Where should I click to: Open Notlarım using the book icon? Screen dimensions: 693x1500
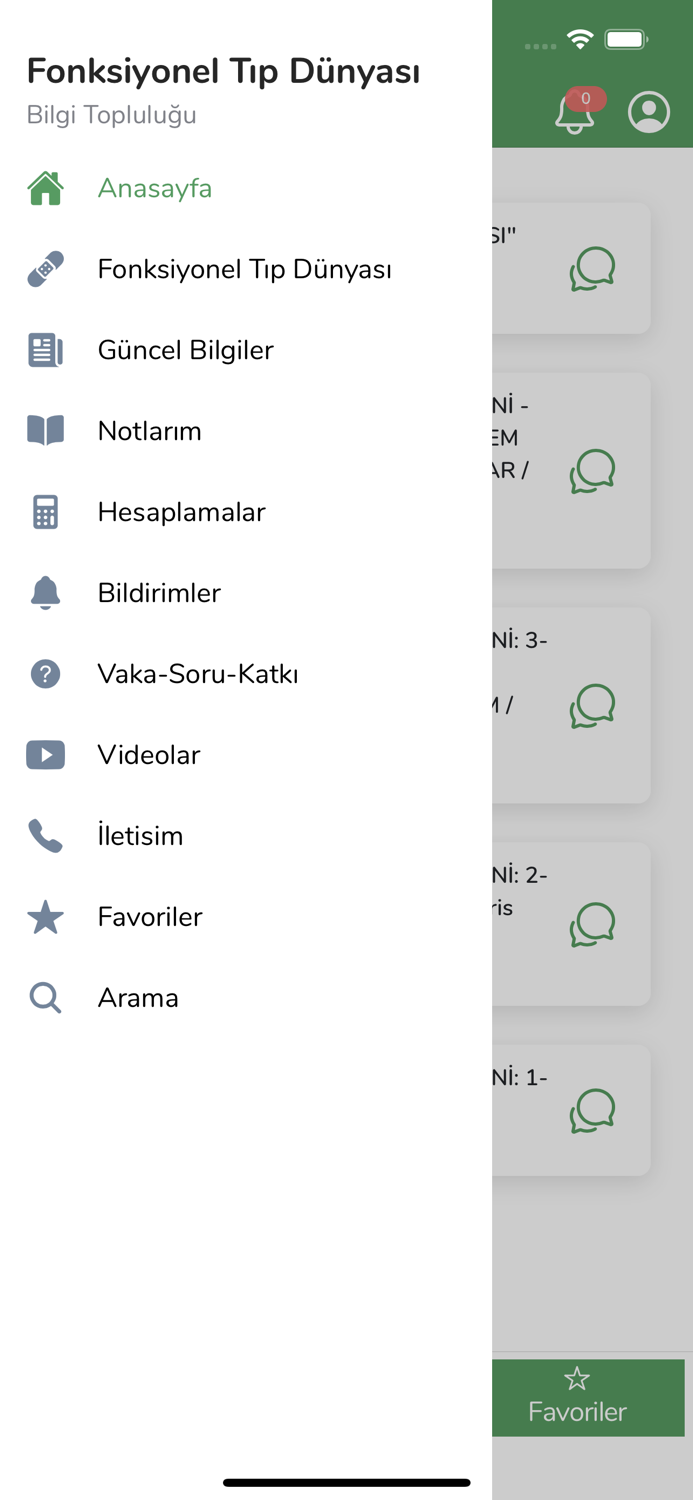pos(45,431)
